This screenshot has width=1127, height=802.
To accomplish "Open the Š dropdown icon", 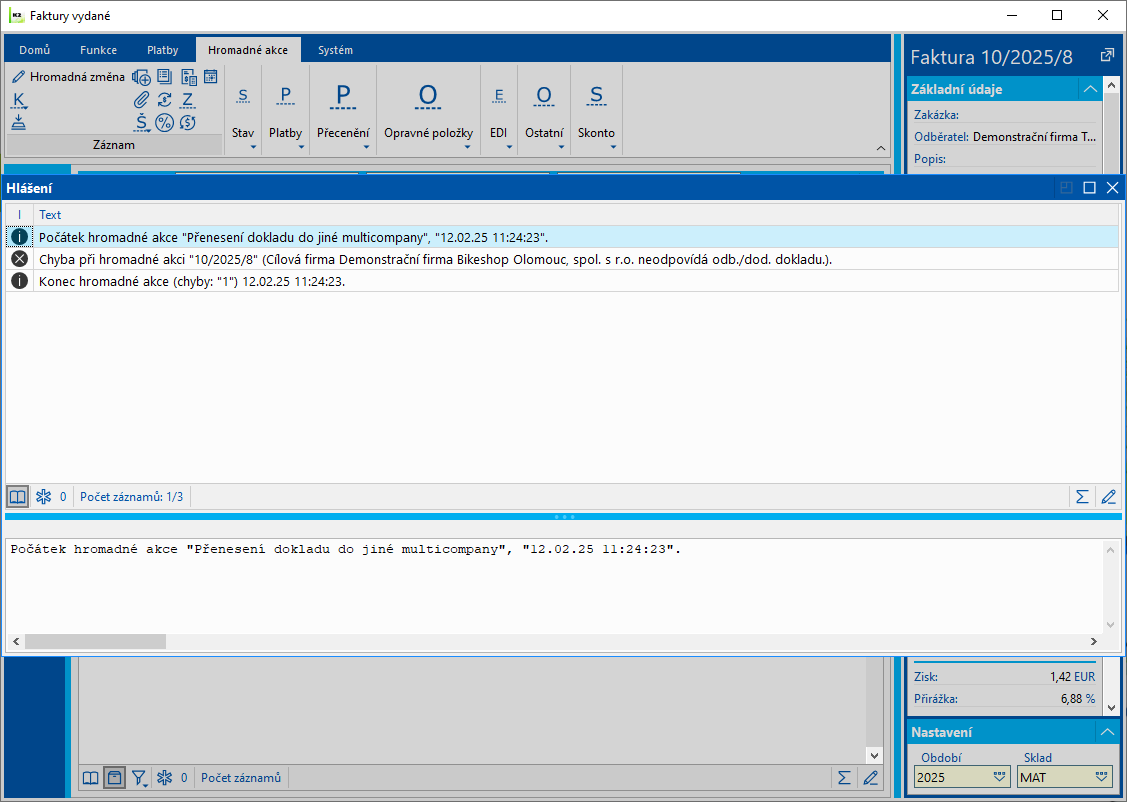I will coord(142,122).
